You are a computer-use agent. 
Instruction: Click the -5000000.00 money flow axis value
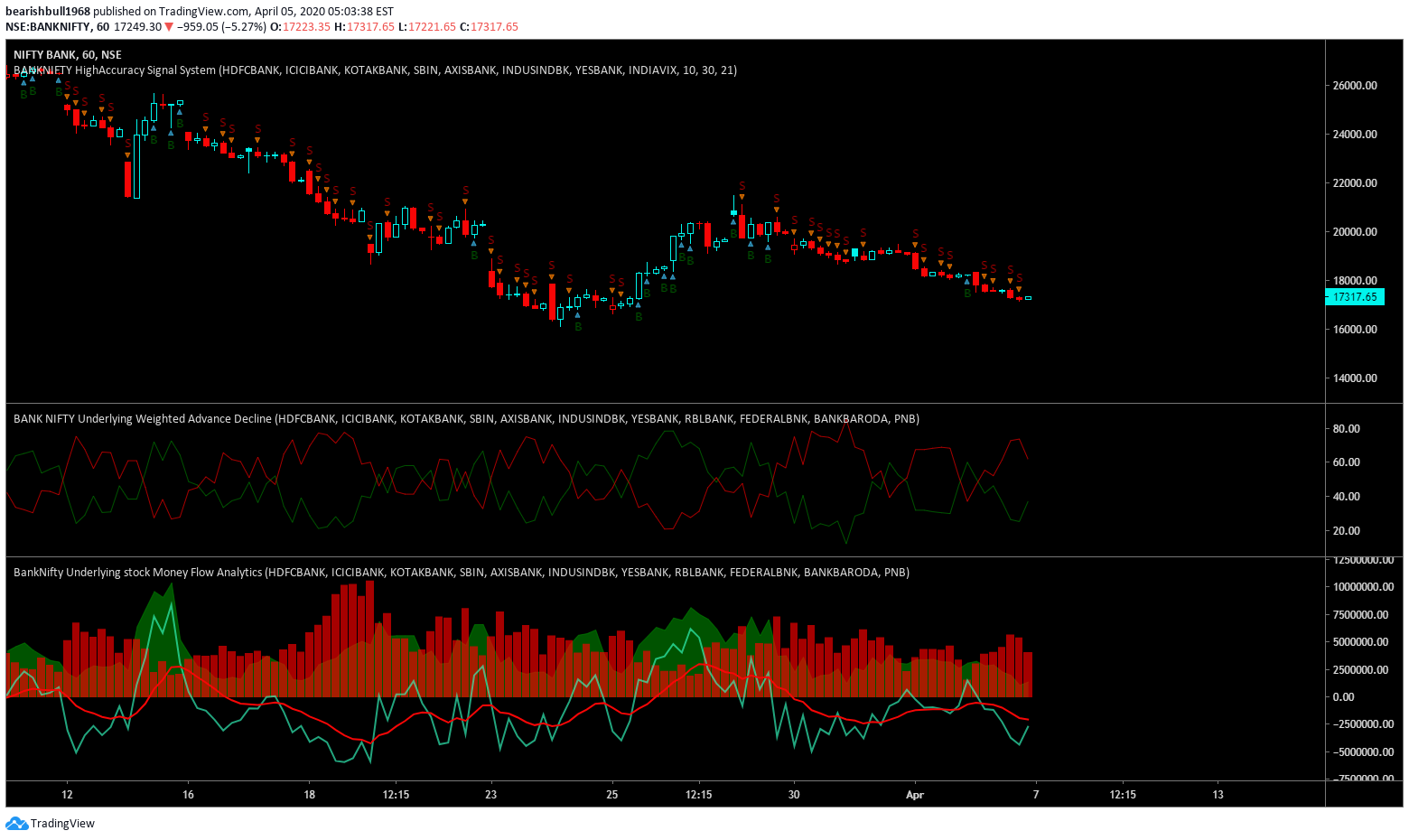(x=1364, y=752)
